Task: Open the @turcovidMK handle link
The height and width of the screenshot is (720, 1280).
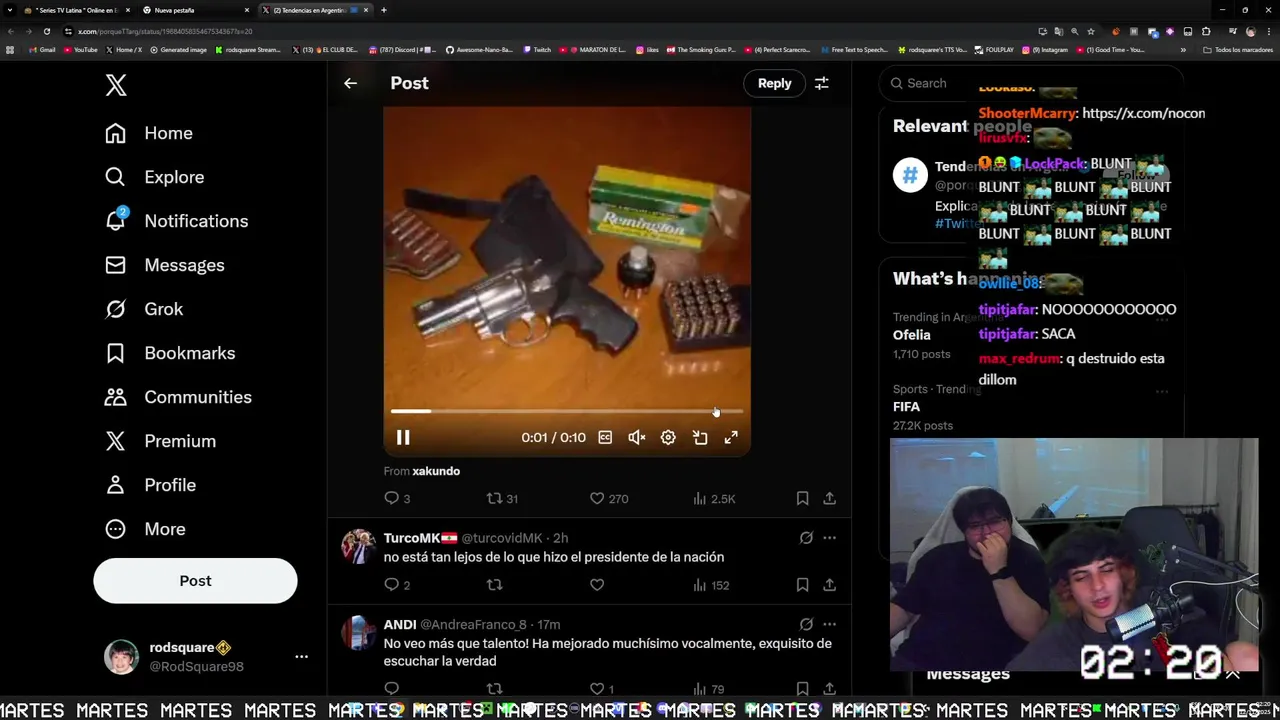Action: coord(502,538)
